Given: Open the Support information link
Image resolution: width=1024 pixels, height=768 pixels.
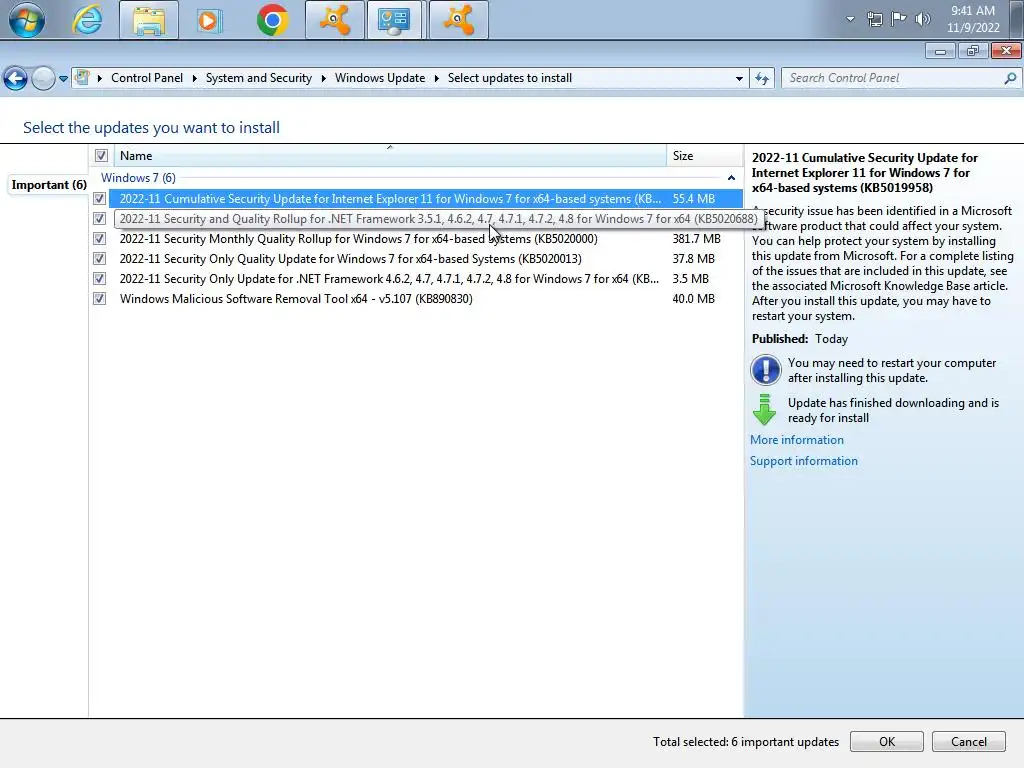Looking at the screenshot, I should 804,460.
